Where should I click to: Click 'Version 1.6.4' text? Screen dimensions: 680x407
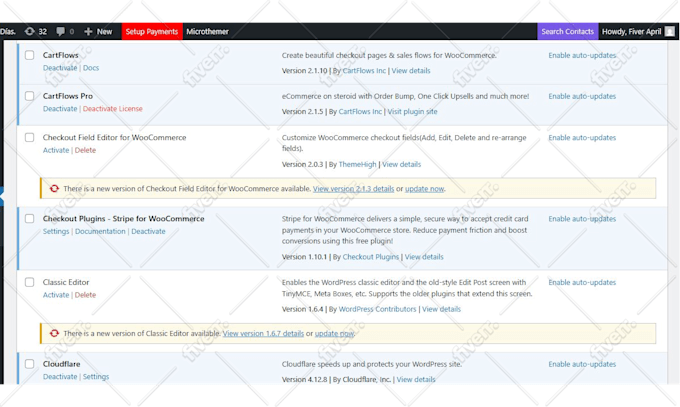[303, 309]
